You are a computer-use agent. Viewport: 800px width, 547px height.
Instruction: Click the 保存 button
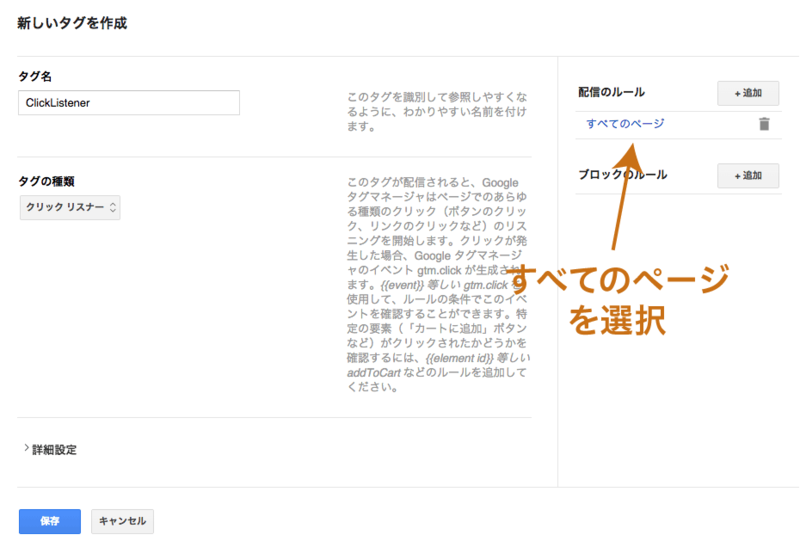[x=50, y=521]
